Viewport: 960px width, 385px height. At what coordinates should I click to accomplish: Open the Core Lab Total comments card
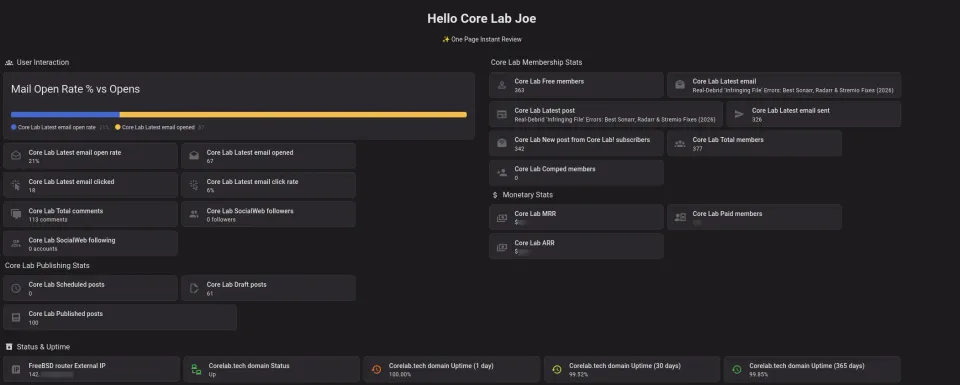click(91, 214)
